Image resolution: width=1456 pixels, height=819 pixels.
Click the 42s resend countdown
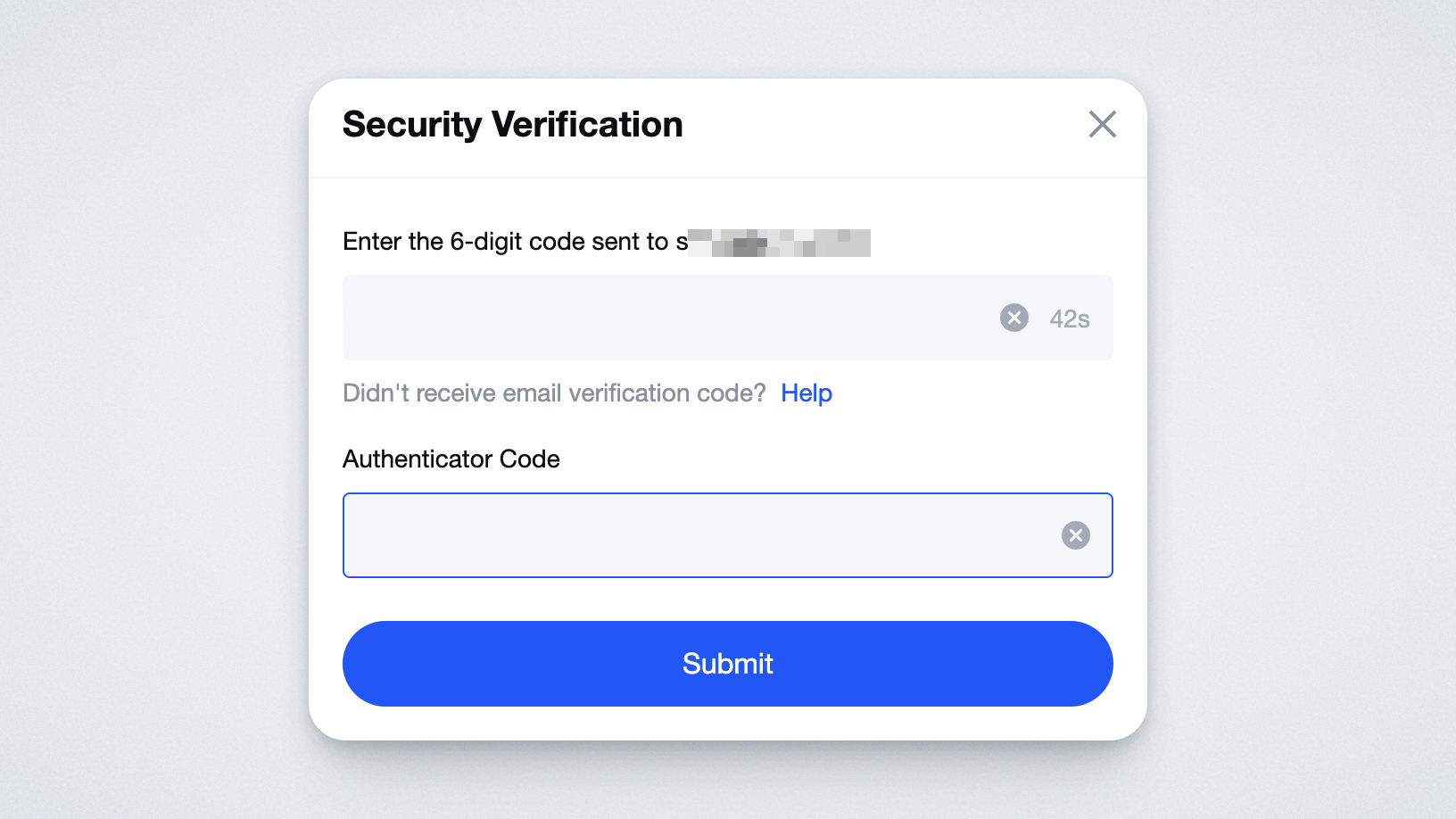pos(1070,318)
